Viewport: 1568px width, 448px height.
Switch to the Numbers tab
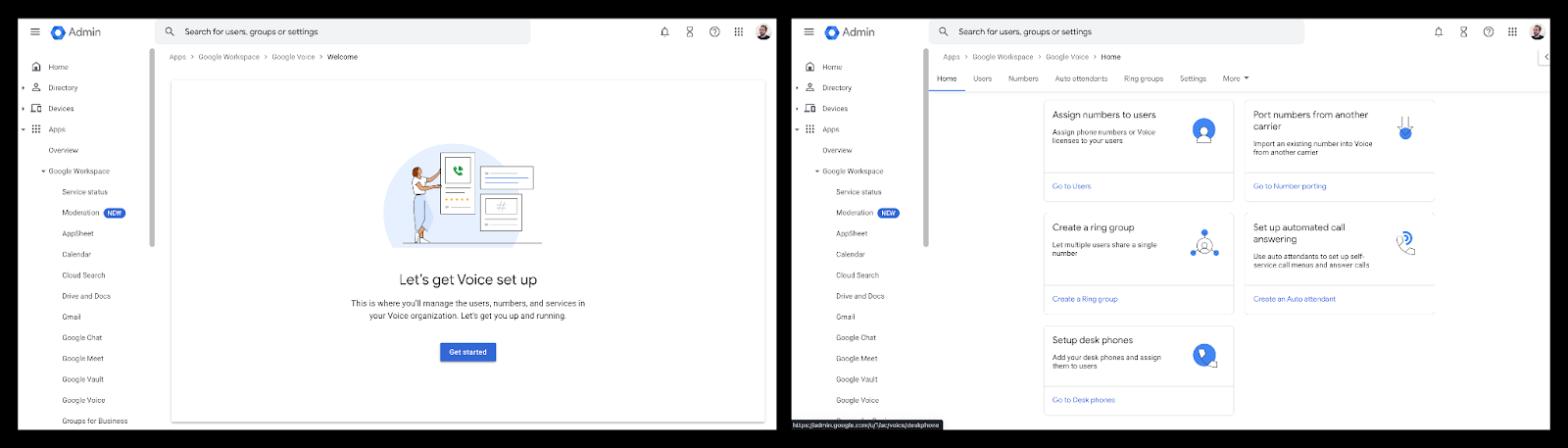tap(1023, 78)
